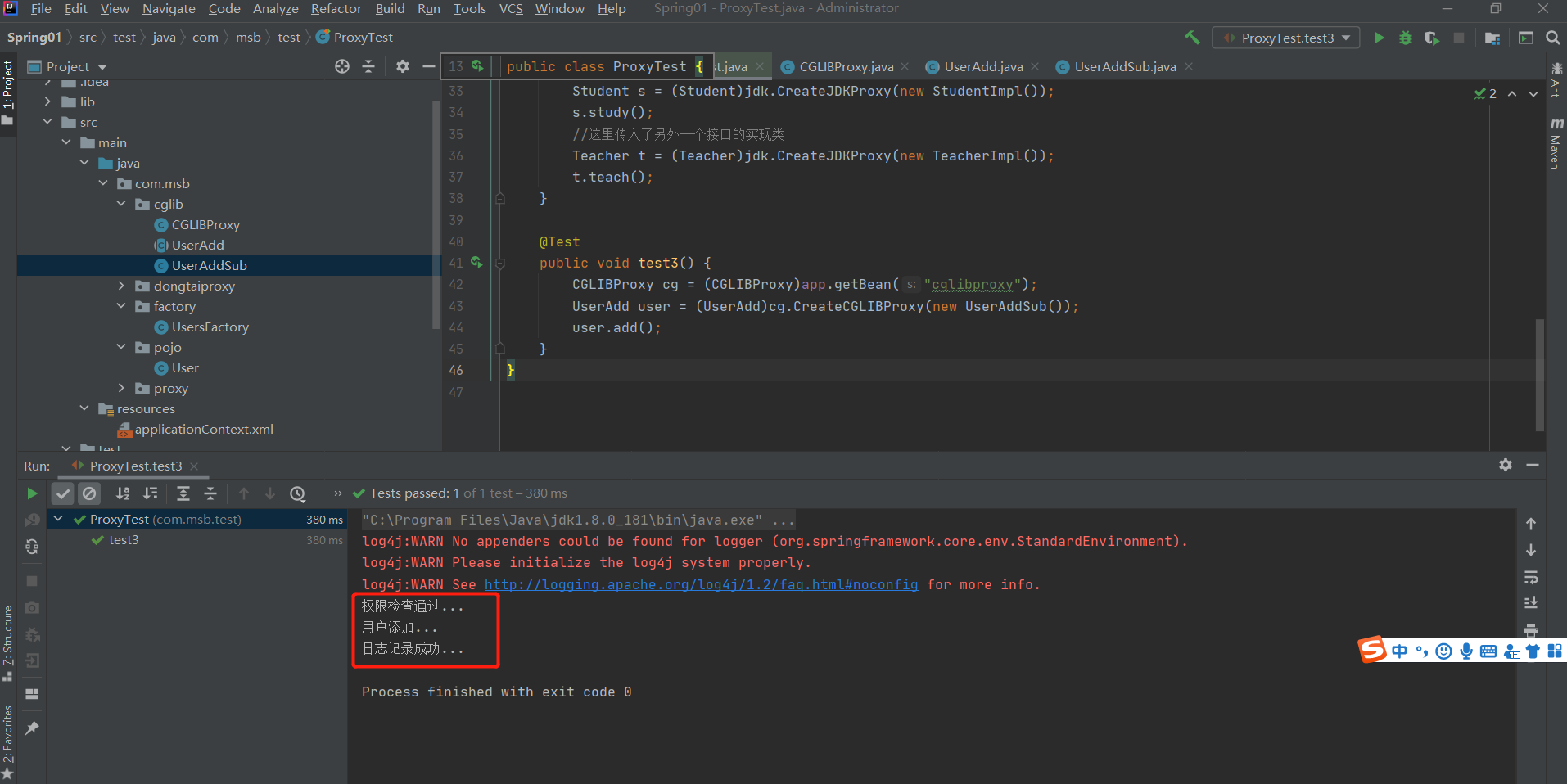Hide the Project panel minus icon
Image resolution: width=1567 pixels, height=784 pixels.
point(428,66)
